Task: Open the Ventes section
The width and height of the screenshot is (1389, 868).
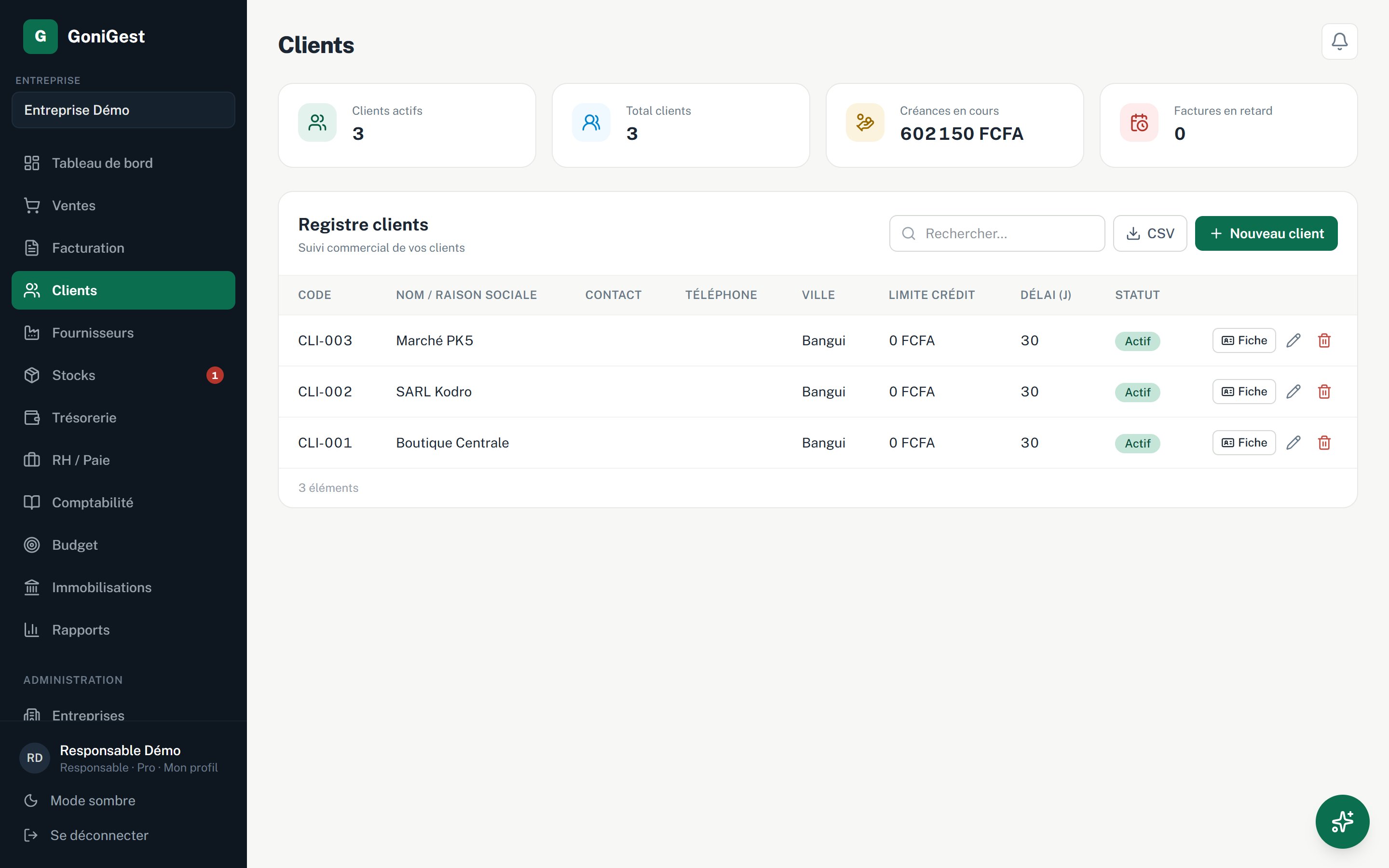Action: click(x=123, y=205)
